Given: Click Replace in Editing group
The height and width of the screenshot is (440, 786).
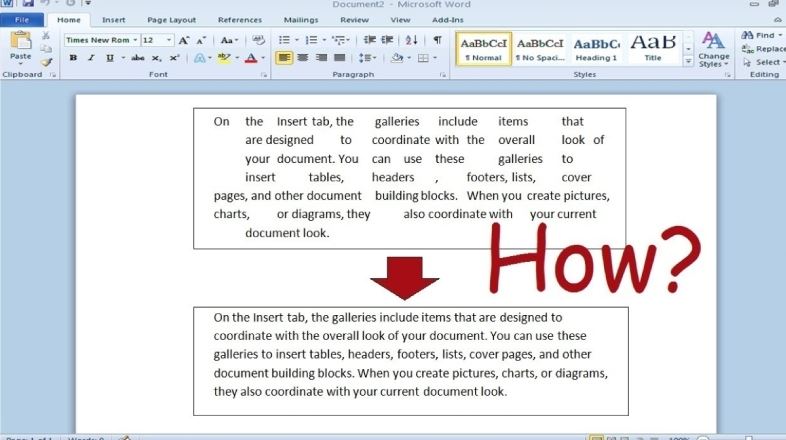Looking at the screenshot, I should [x=763, y=49].
